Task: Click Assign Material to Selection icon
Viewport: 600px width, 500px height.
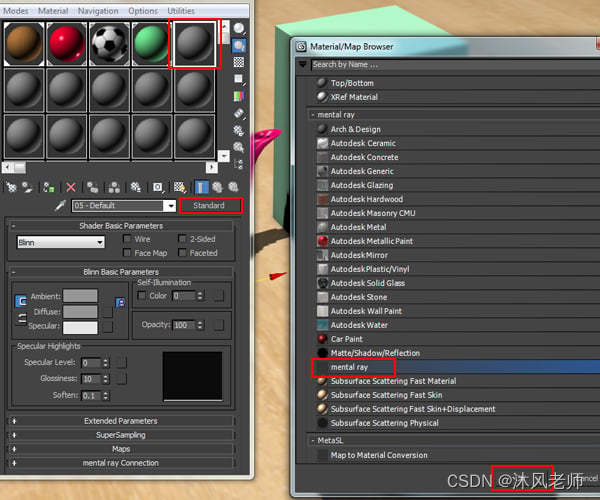Action: 49,187
